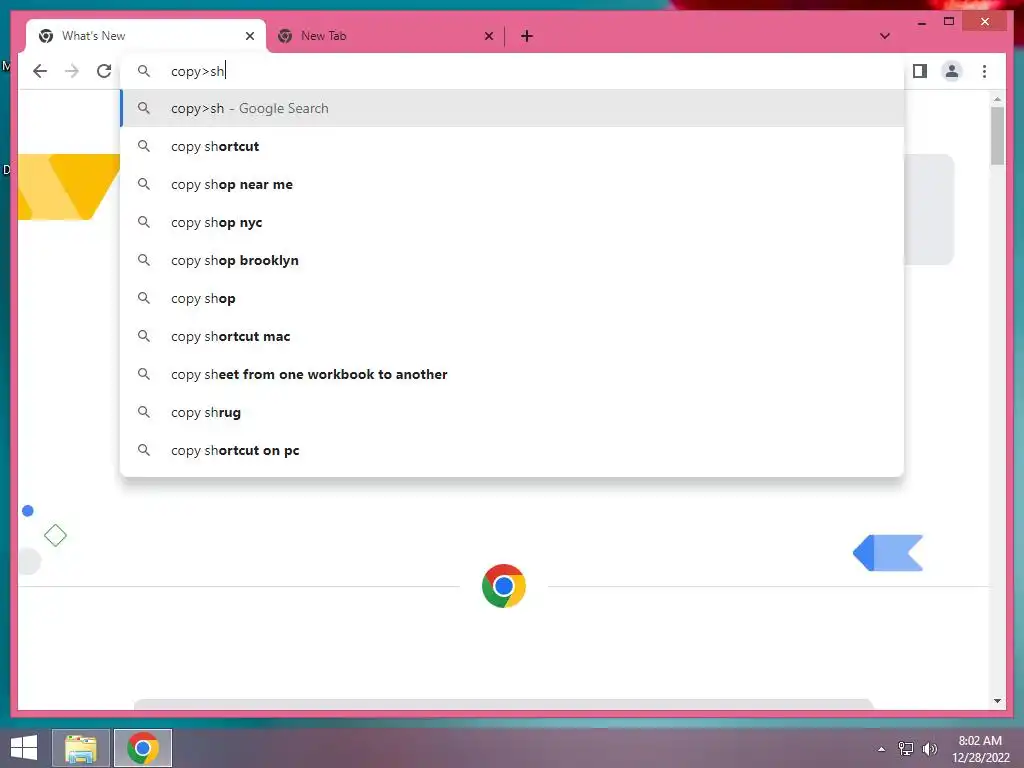Viewport: 1024px width, 768px height.
Task: Reload the page with the refresh icon
Action: 104,71
